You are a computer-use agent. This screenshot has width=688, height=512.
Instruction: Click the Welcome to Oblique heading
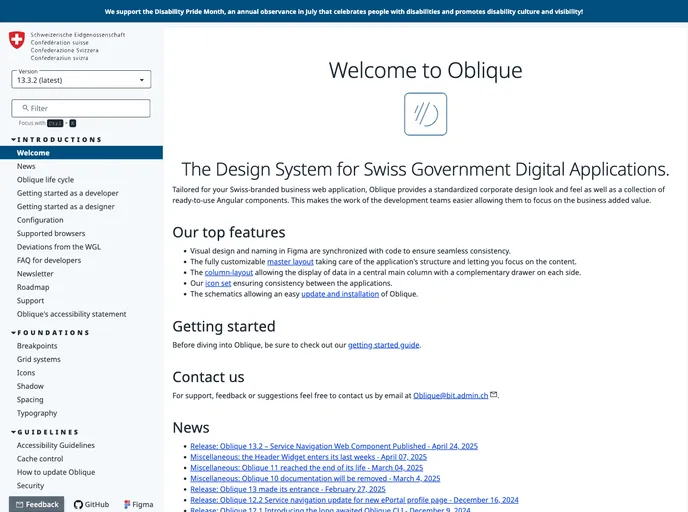point(426,70)
